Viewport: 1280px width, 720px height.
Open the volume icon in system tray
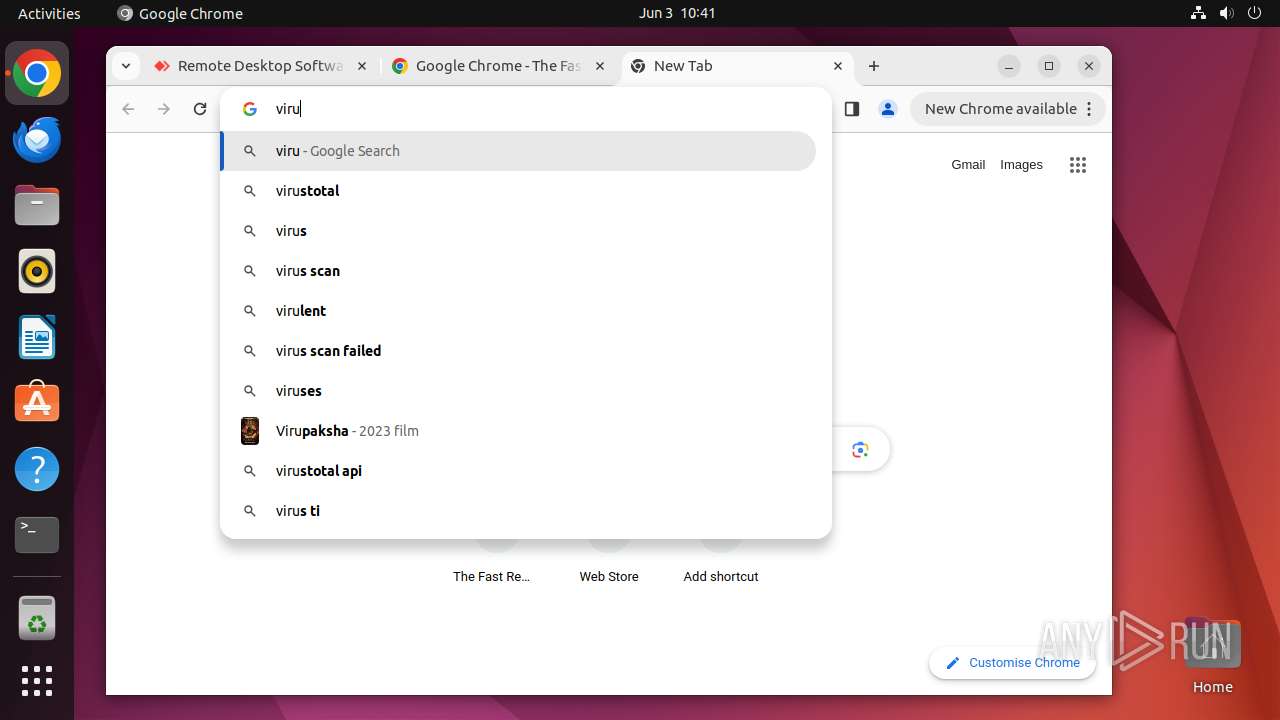pyautogui.click(x=1227, y=13)
